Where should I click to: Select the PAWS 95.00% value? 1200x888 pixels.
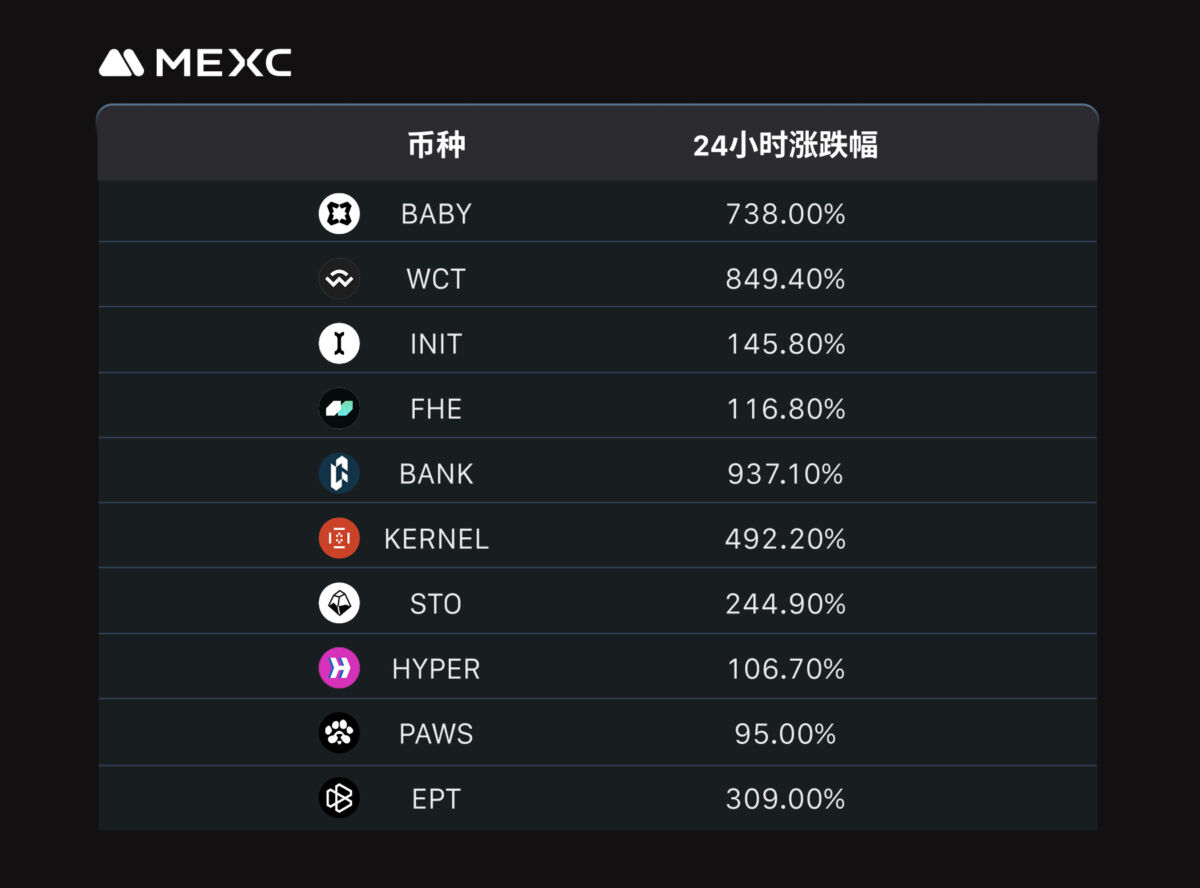(x=786, y=734)
